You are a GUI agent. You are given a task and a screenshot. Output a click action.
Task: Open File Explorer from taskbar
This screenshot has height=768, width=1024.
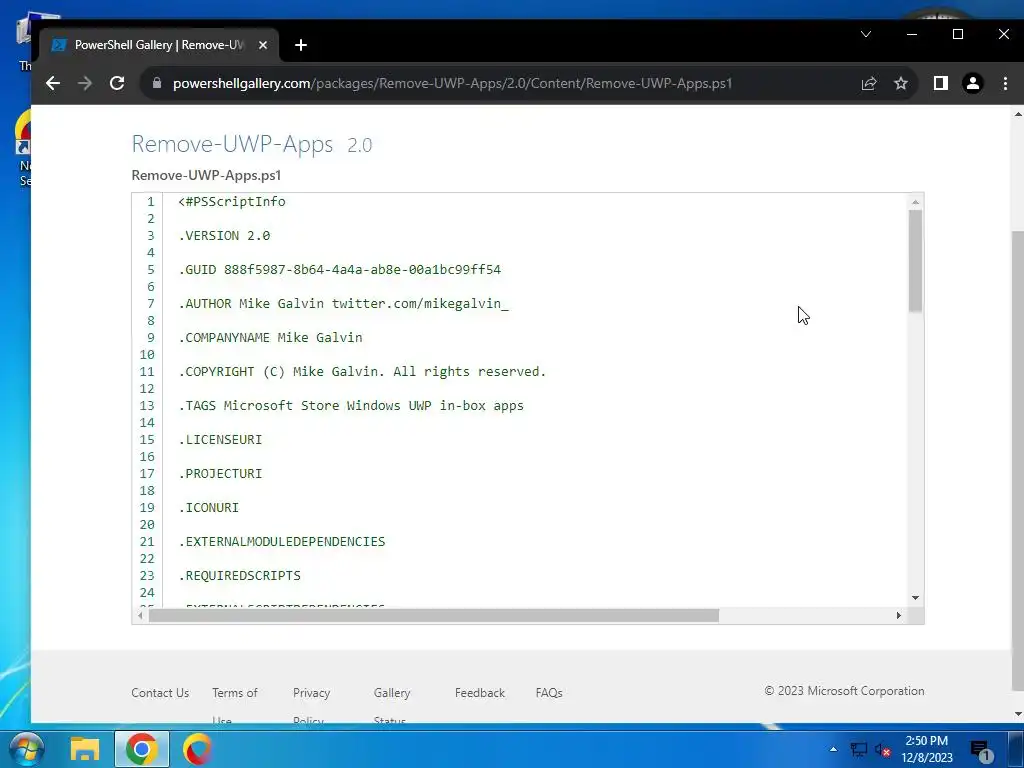pos(85,748)
